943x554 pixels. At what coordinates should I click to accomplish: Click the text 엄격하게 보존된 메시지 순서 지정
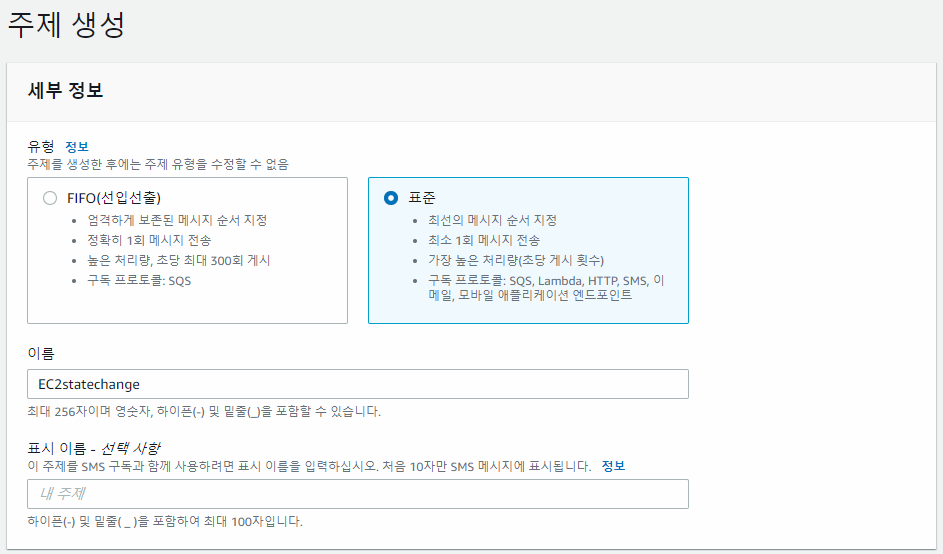coord(177,220)
